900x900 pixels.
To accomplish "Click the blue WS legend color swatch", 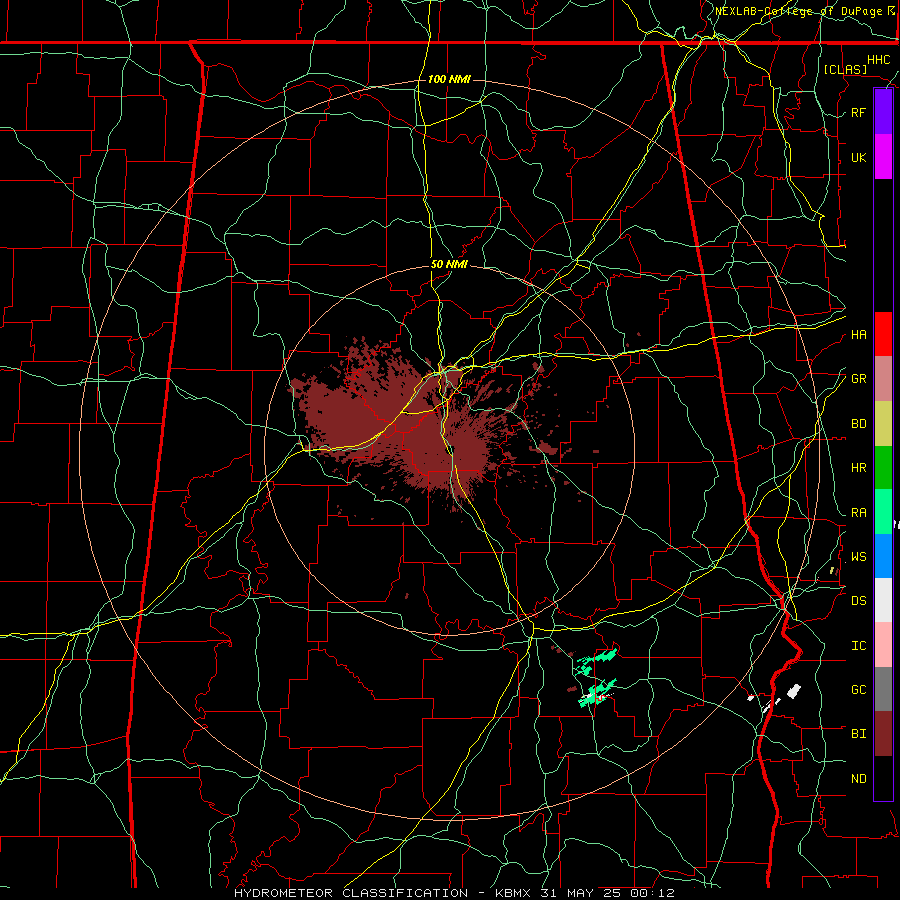I will tap(883, 556).
